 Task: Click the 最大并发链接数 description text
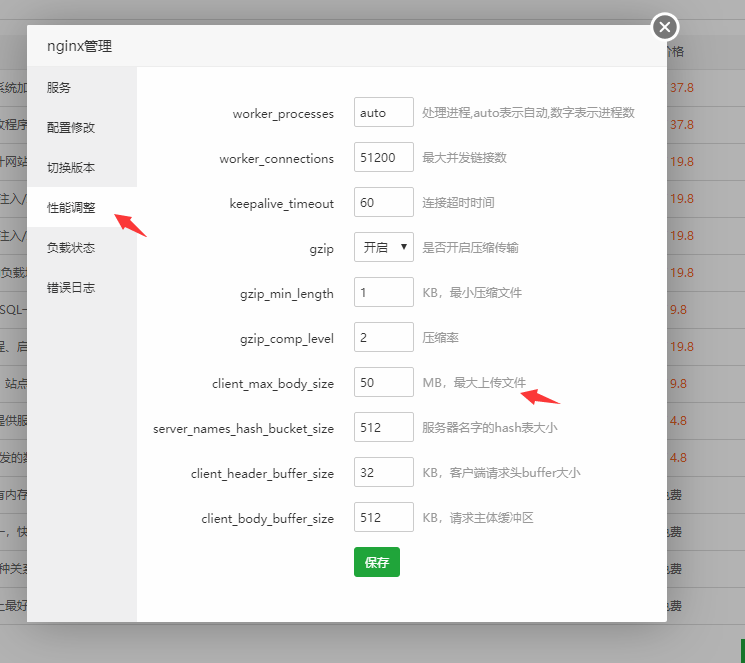[x=464, y=158]
